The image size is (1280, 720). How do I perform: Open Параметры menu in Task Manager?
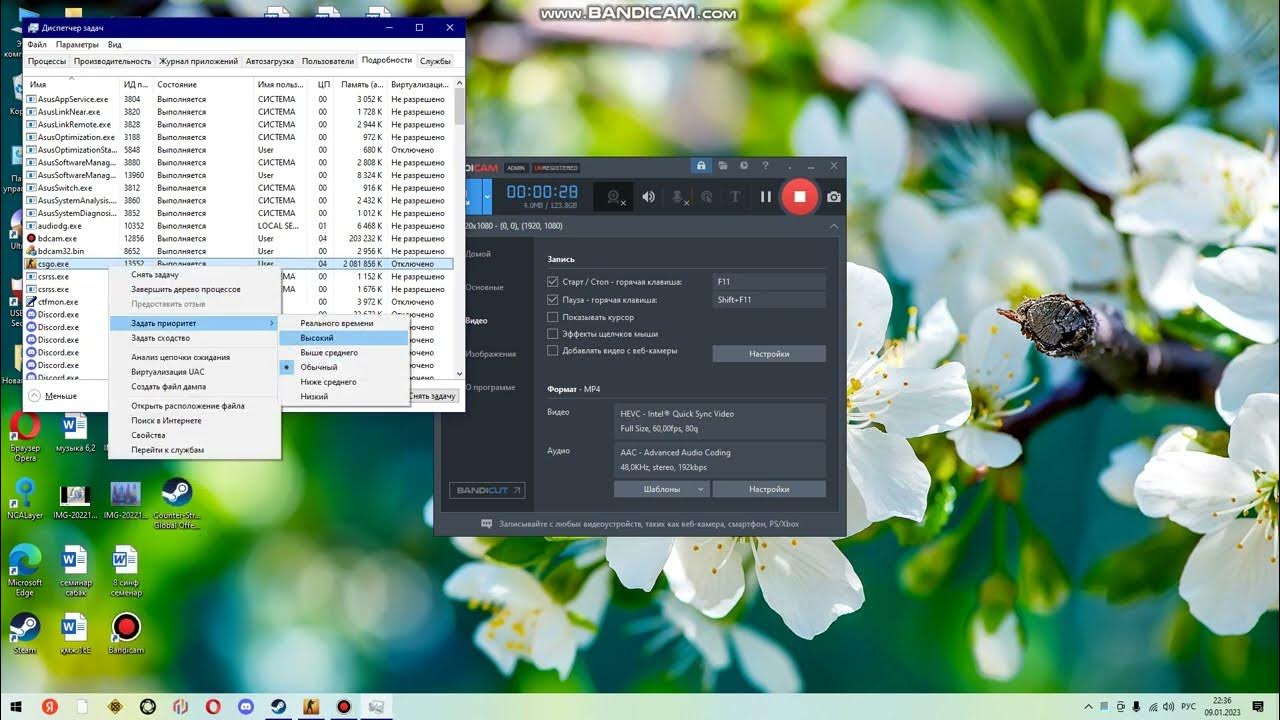77,45
